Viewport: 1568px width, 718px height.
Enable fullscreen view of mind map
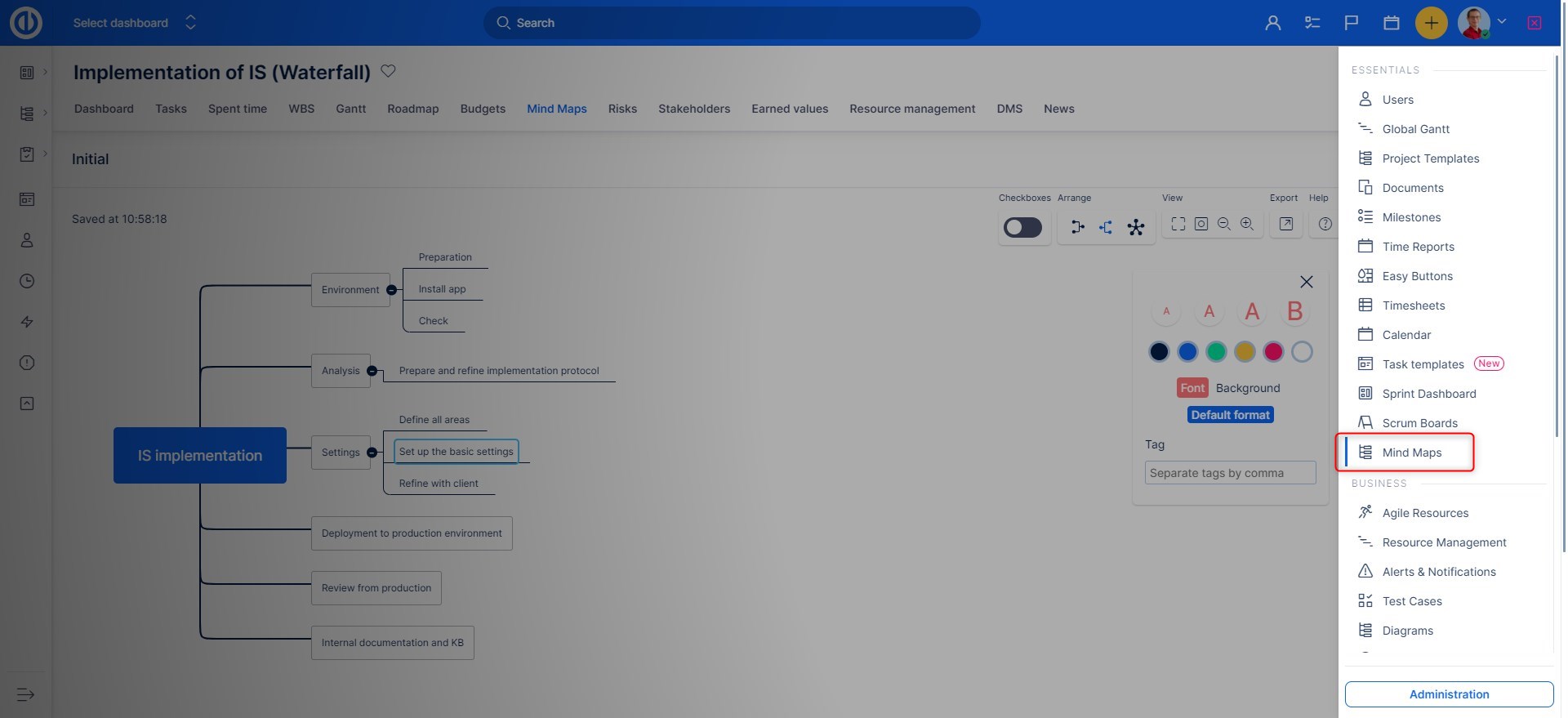pyautogui.click(x=1178, y=224)
